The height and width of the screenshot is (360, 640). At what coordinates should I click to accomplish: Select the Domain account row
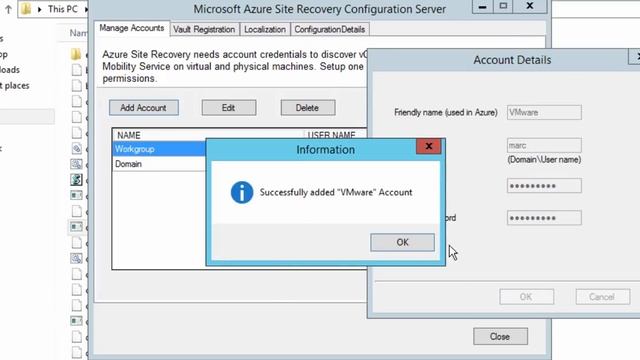[159, 164]
